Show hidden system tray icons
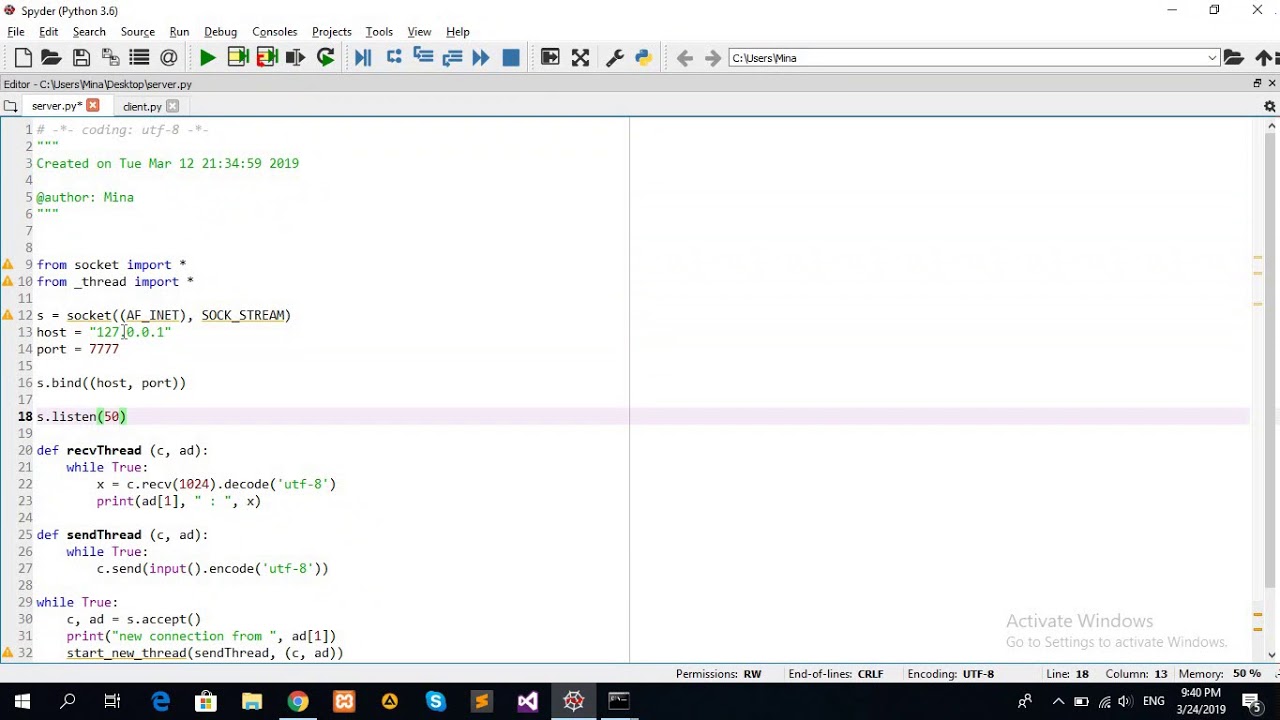Viewport: 1280px width, 720px height. (x=1058, y=701)
